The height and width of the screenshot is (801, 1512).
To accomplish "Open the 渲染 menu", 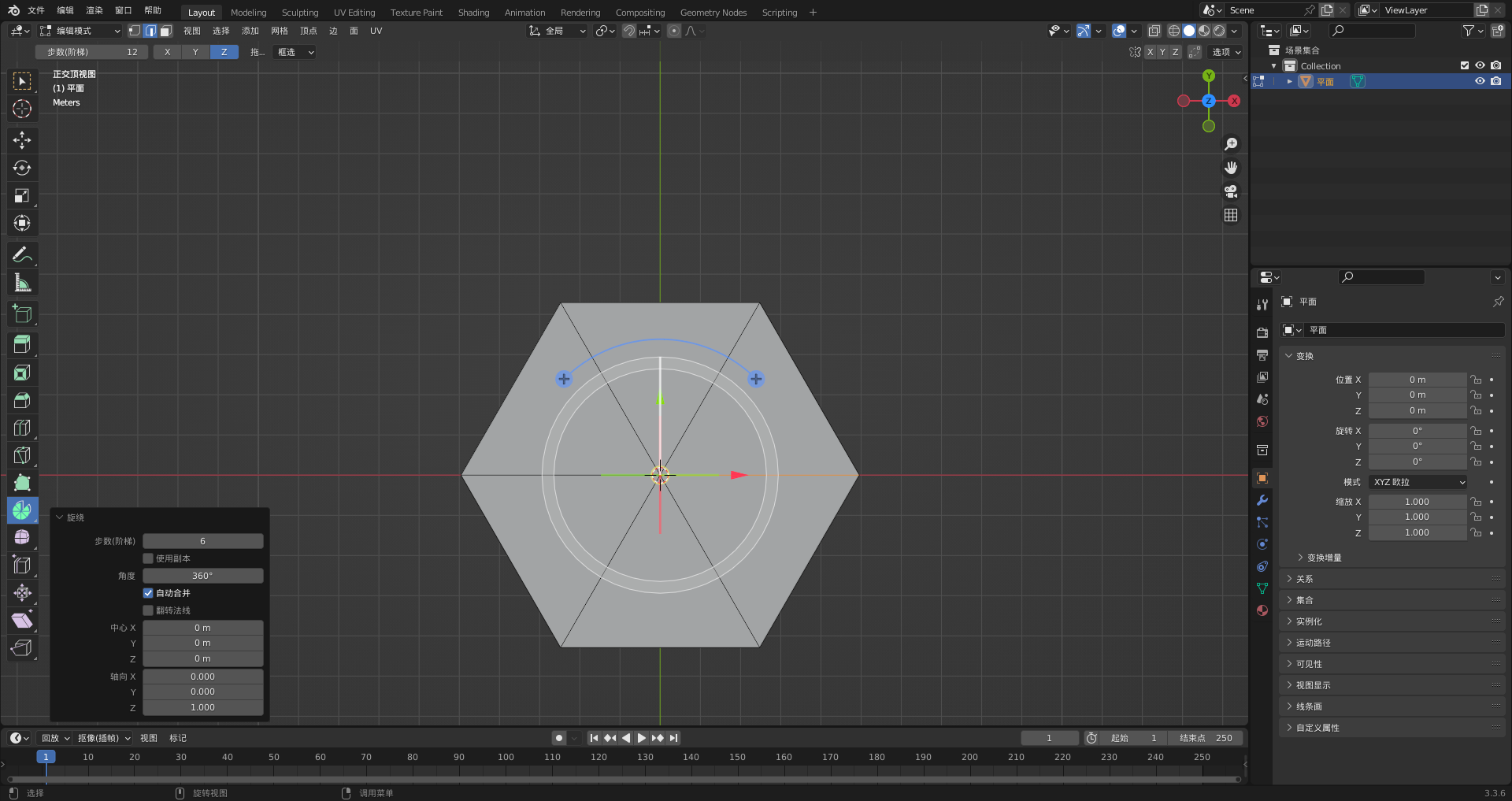I will 94,10.
